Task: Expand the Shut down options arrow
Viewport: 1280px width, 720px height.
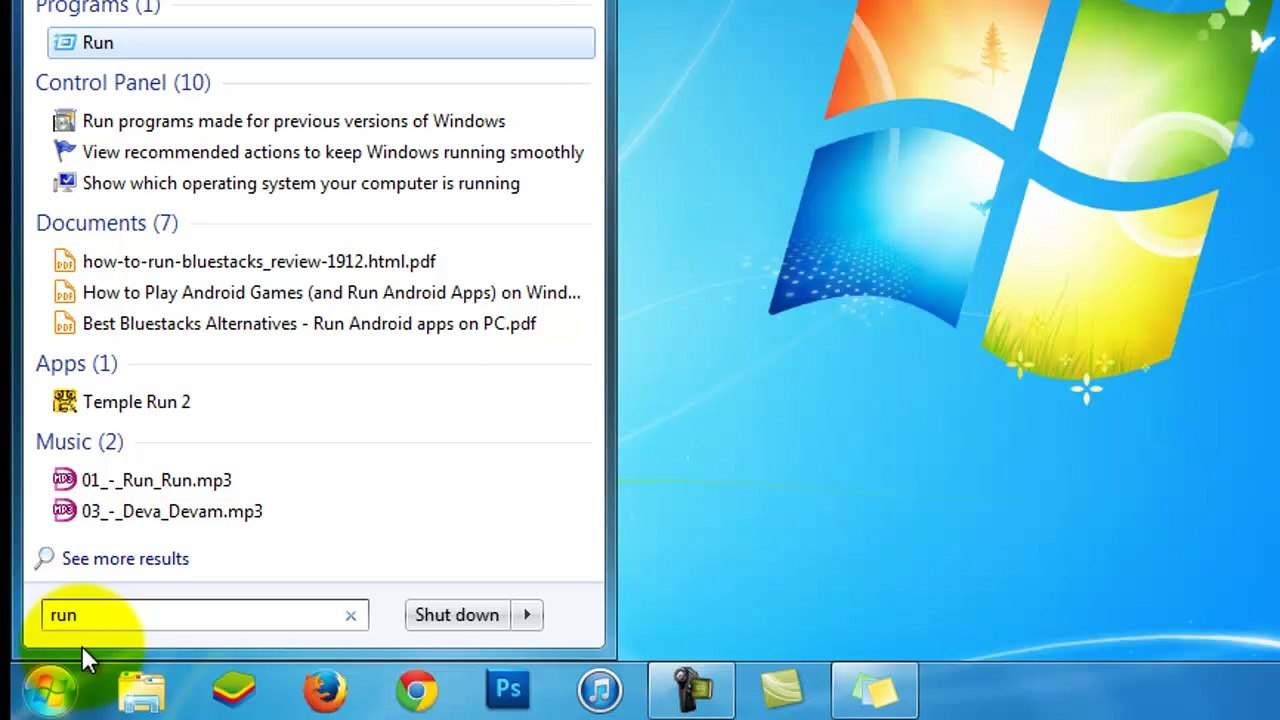Action: (527, 615)
